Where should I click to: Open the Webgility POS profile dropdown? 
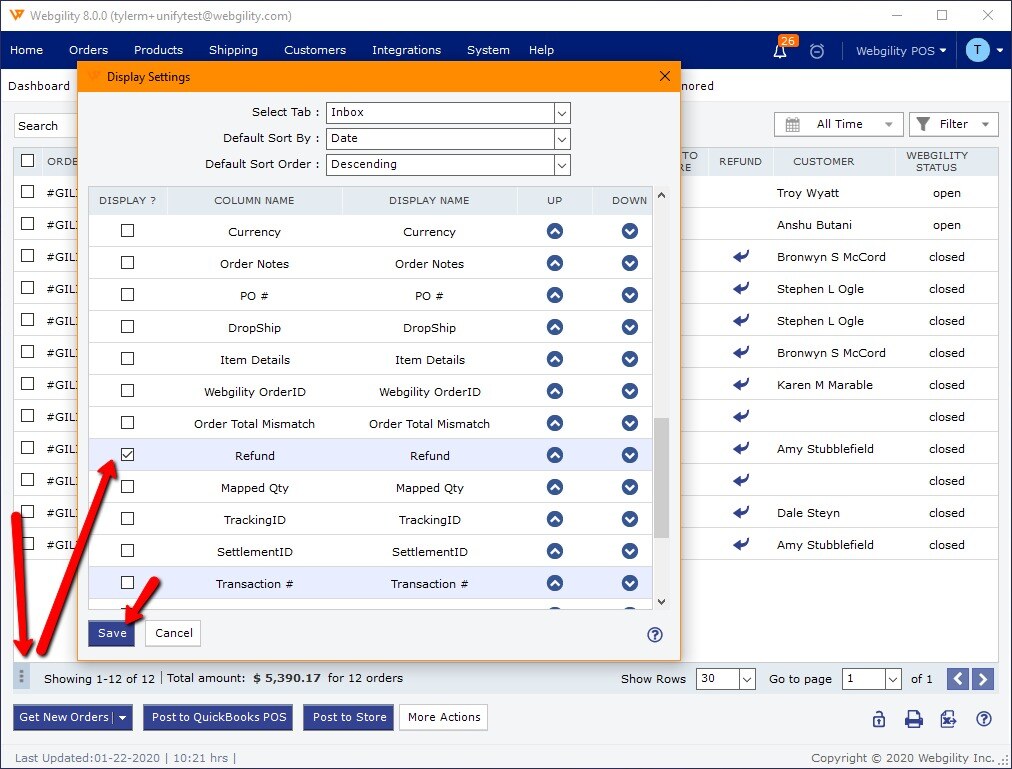coord(901,50)
